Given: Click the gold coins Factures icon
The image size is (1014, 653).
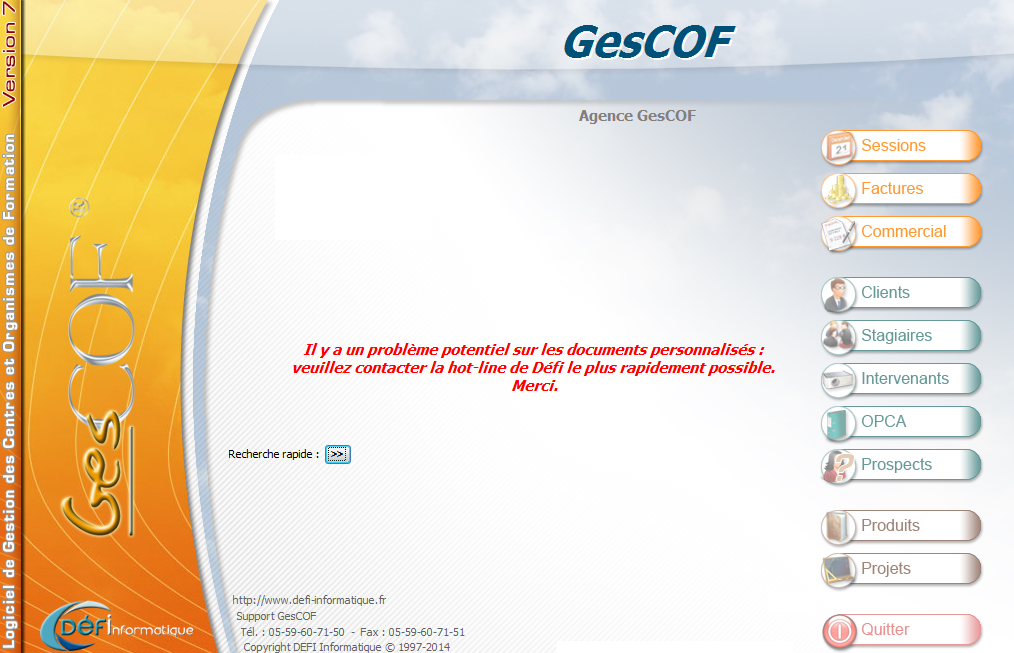Looking at the screenshot, I should 839,190.
